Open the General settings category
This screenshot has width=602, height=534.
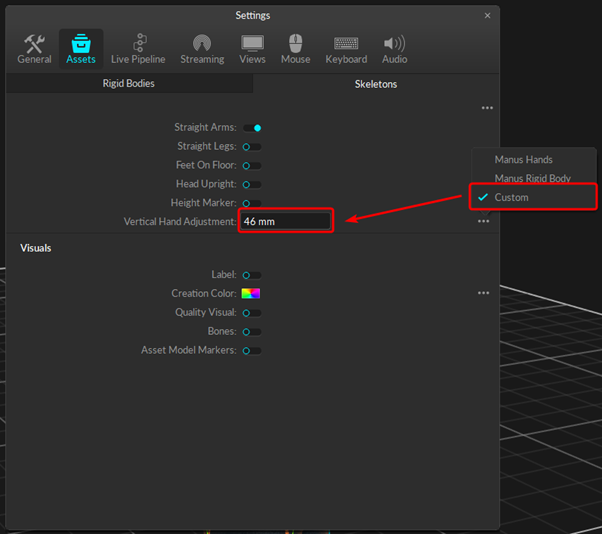tap(34, 48)
